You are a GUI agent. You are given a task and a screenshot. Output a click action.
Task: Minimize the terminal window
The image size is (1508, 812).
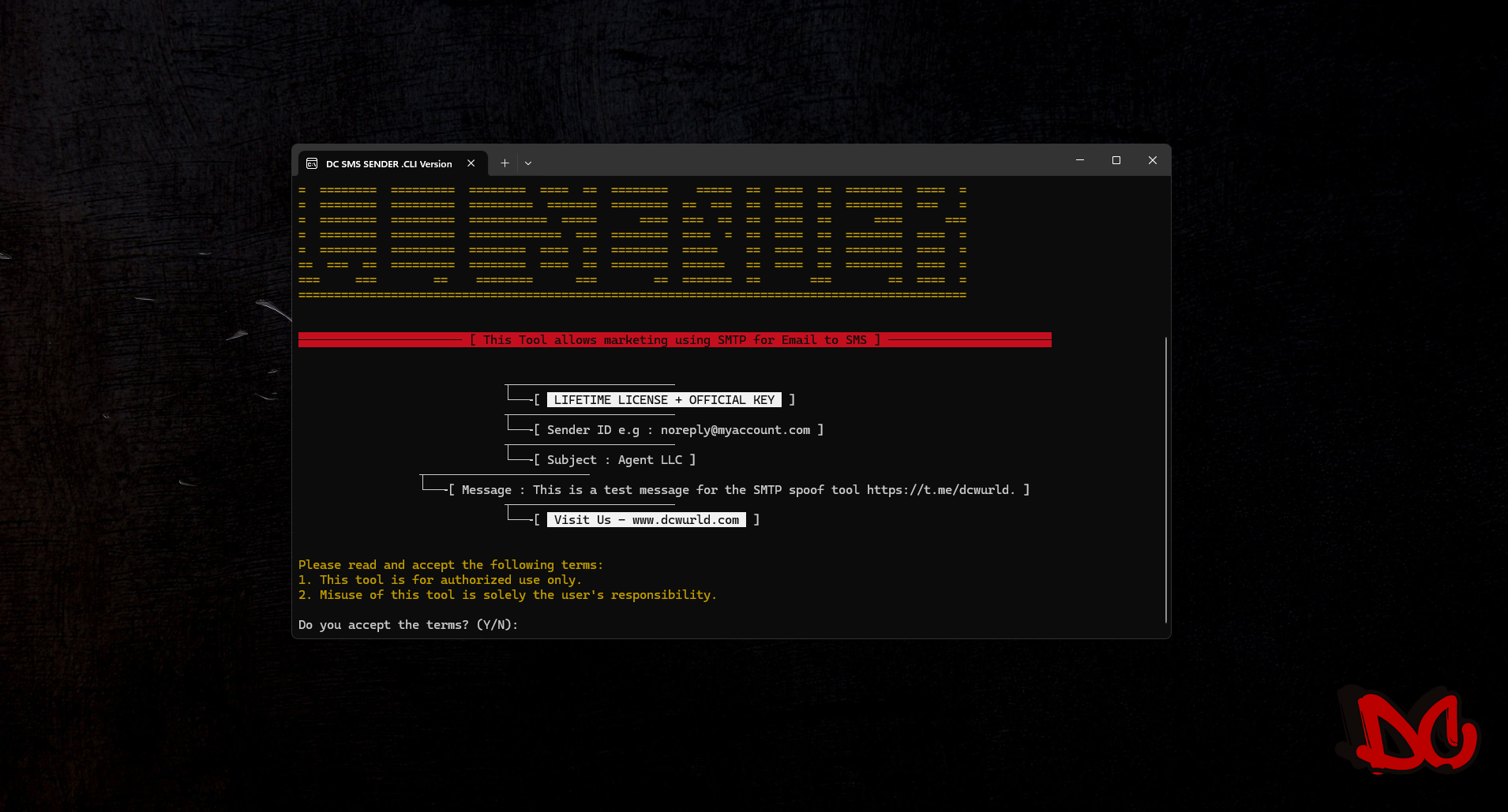[x=1079, y=160]
